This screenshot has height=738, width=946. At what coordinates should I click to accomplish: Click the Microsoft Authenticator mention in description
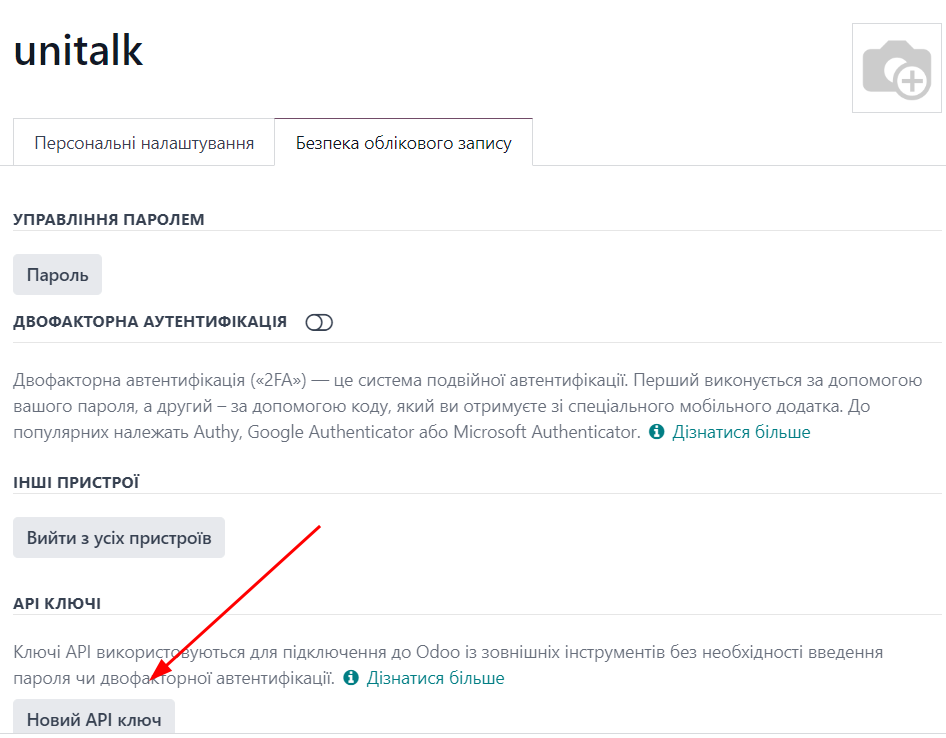tap(546, 432)
